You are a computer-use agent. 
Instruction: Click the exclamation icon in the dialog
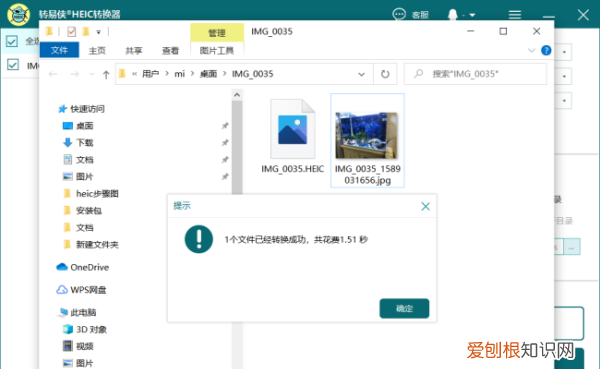[199, 239]
